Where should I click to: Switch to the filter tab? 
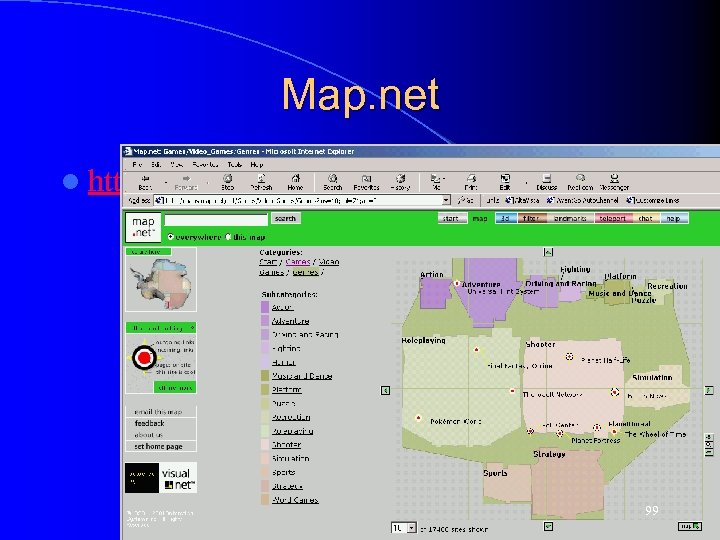click(531, 219)
